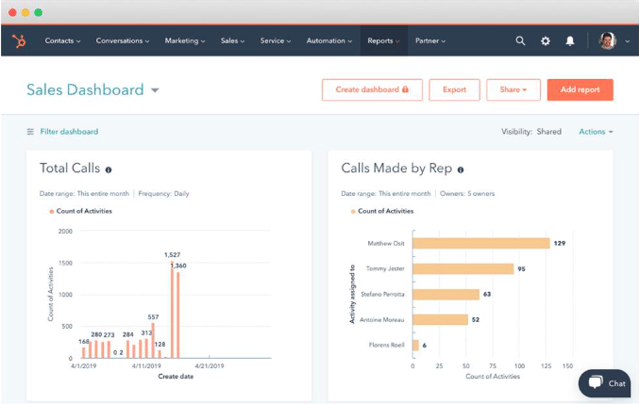Open the Reports menu
639x404 pixels.
(383, 41)
